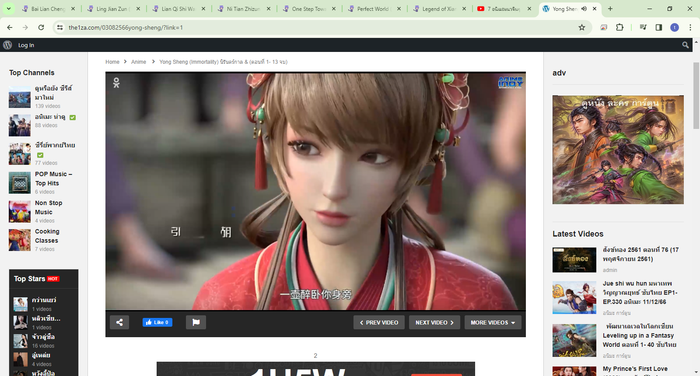Open the POP Music channel thumbnail

pyautogui.click(x=20, y=183)
